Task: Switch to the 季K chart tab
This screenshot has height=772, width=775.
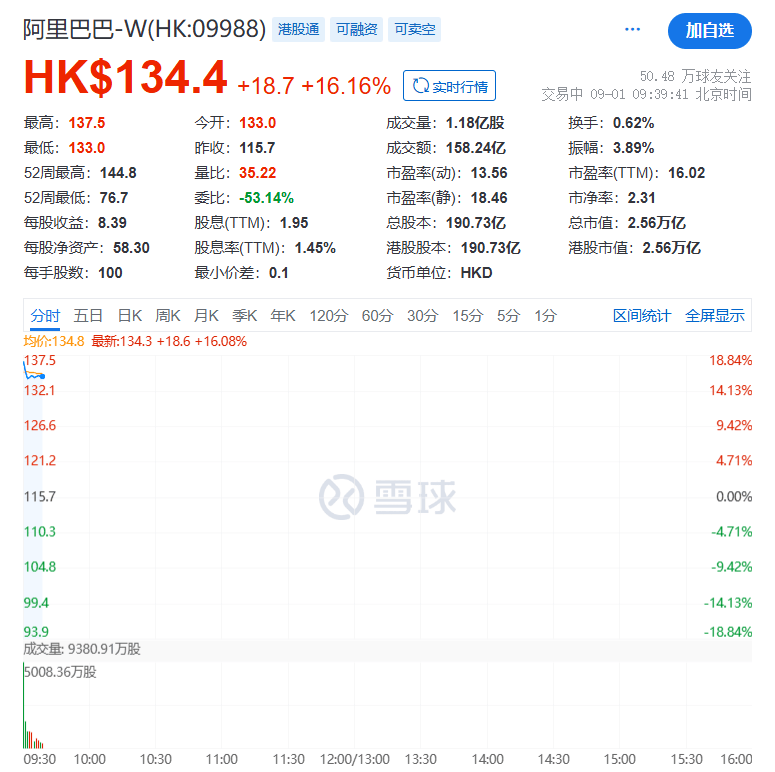Action: (x=245, y=315)
